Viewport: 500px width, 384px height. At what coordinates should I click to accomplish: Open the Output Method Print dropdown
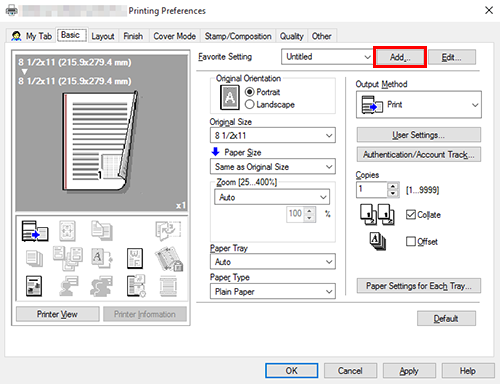tap(419, 105)
